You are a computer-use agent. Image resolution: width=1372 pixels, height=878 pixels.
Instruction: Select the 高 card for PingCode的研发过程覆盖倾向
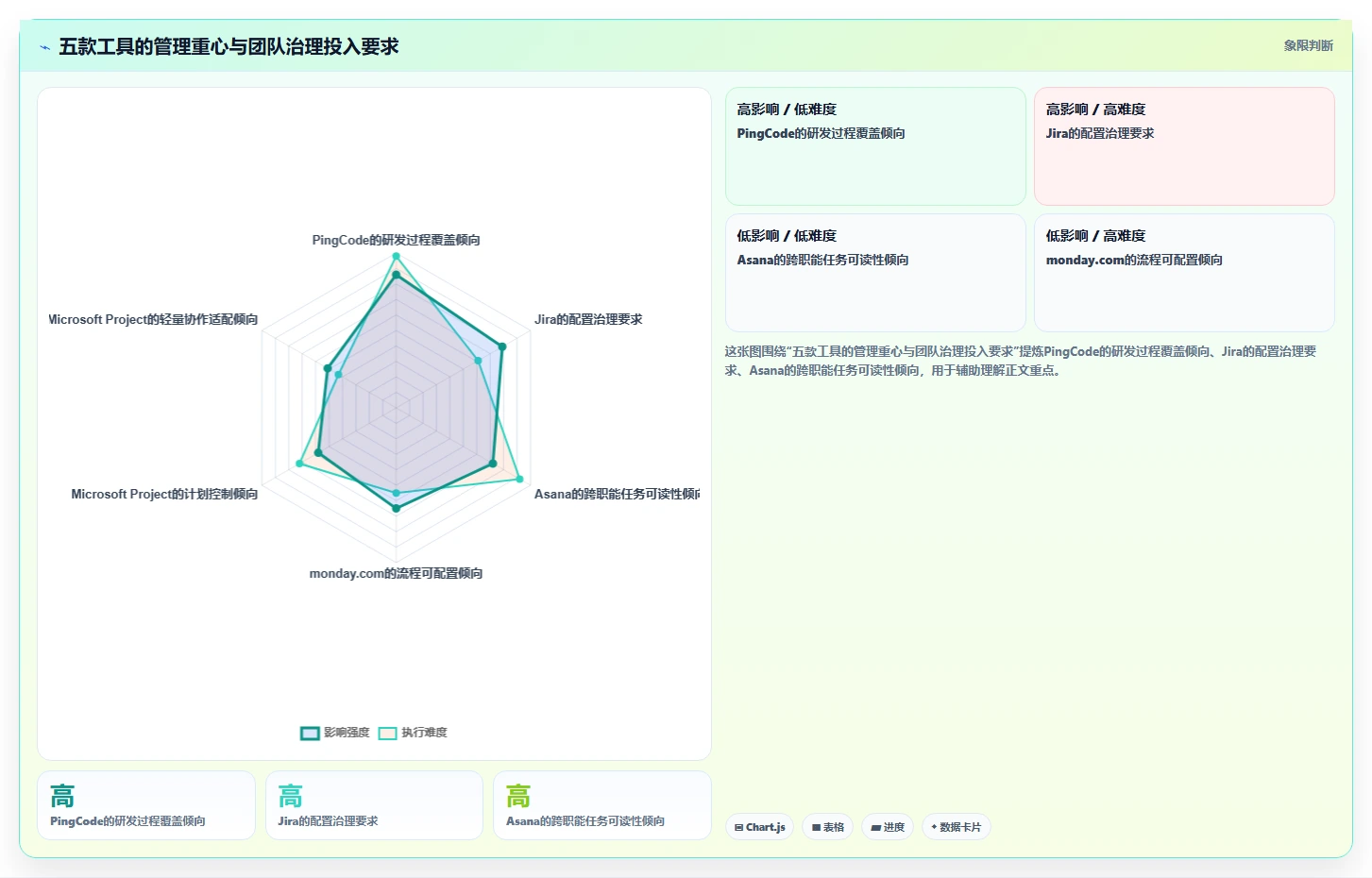pos(146,805)
